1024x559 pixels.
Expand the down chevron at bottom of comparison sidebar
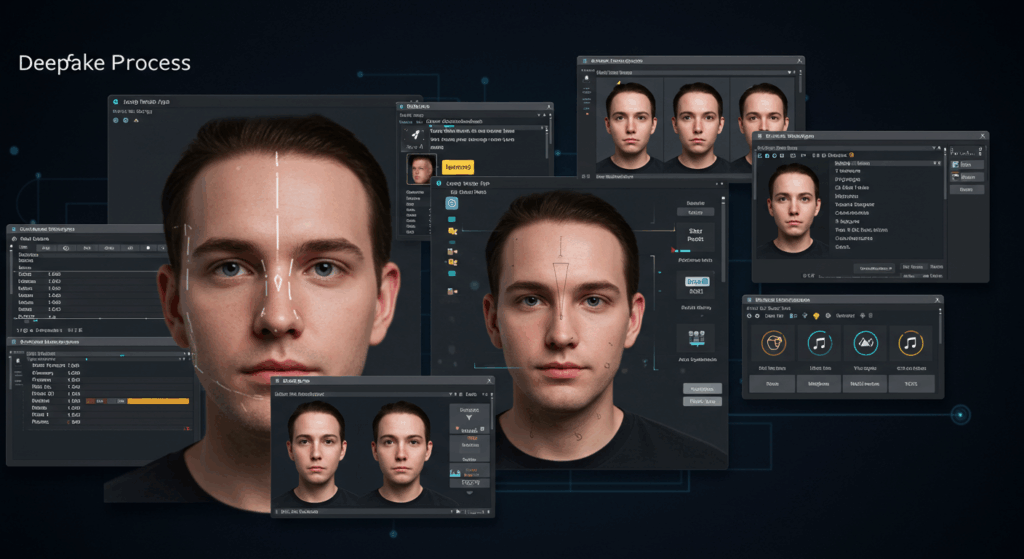pos(469,493)
